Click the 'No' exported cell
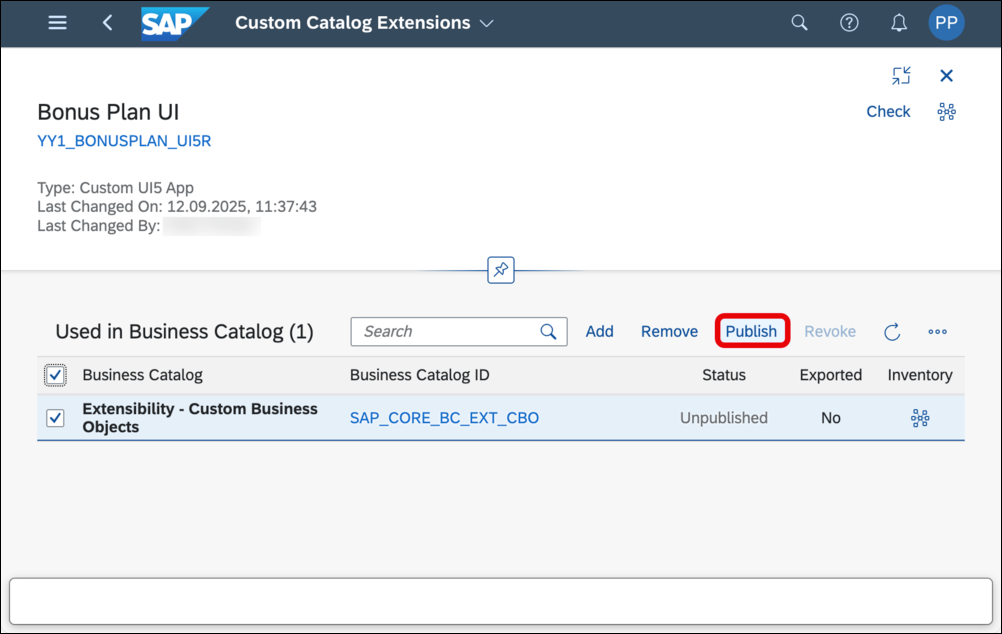Screen dimensions: 1002x634 coord(830,418)
